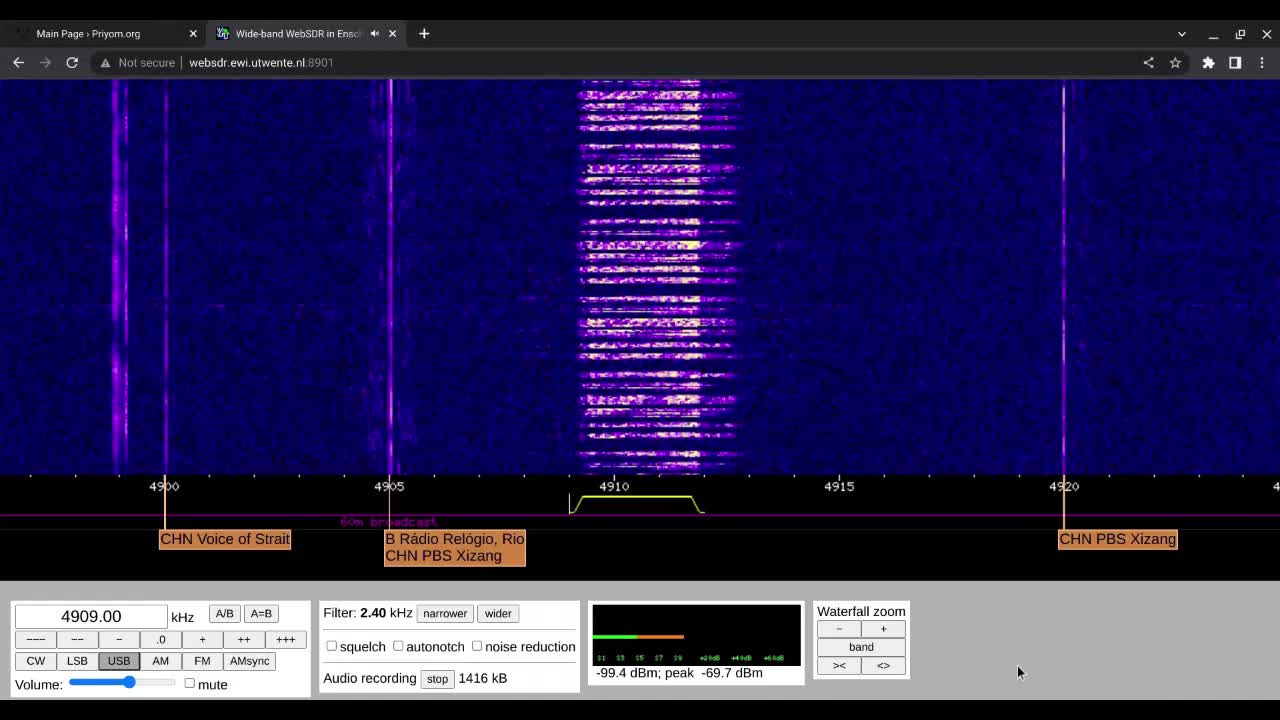The height and width of the screenshot is (720, 1280).
Task: Click the browser forward arrow
Action: 45,62
